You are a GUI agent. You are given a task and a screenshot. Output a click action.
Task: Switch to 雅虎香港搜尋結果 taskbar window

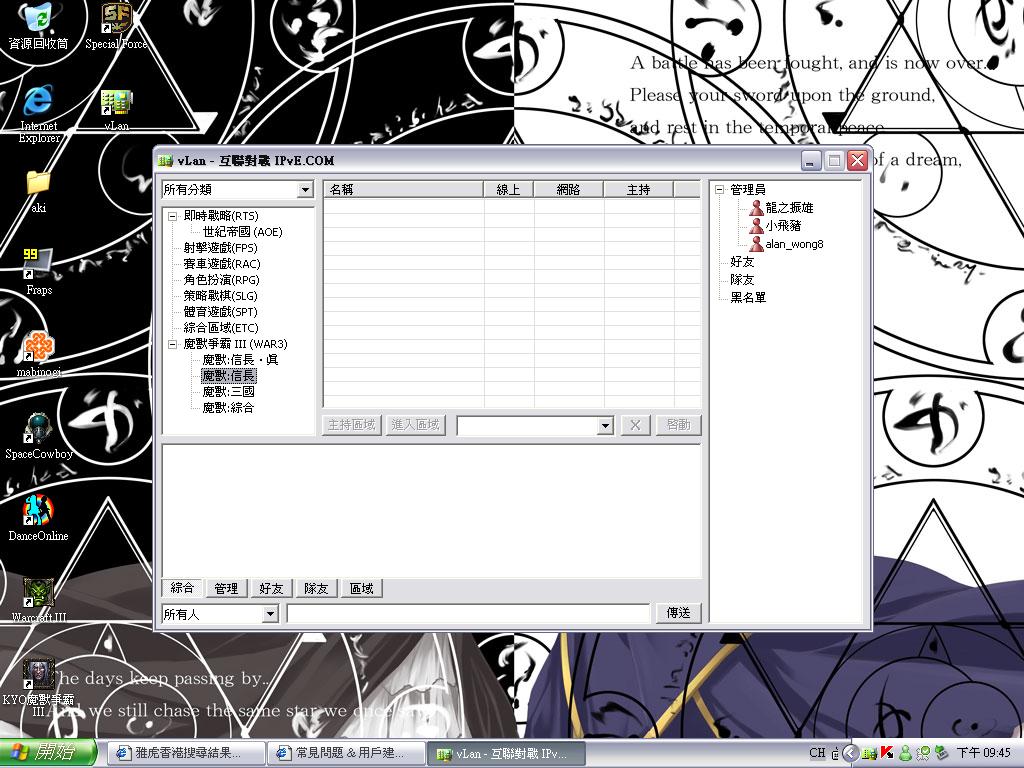(185, 754)
